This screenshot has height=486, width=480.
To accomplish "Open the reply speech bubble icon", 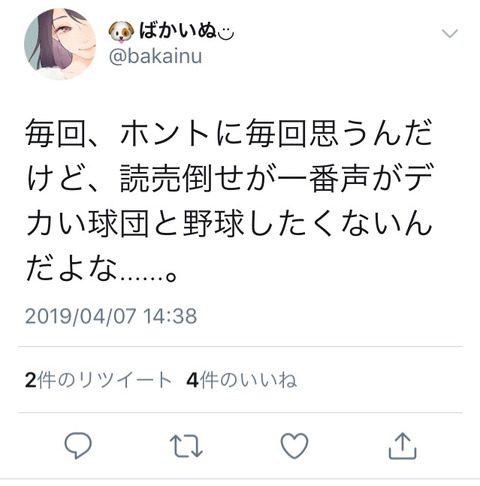I will pyautogui.click(x=78, y=446).
